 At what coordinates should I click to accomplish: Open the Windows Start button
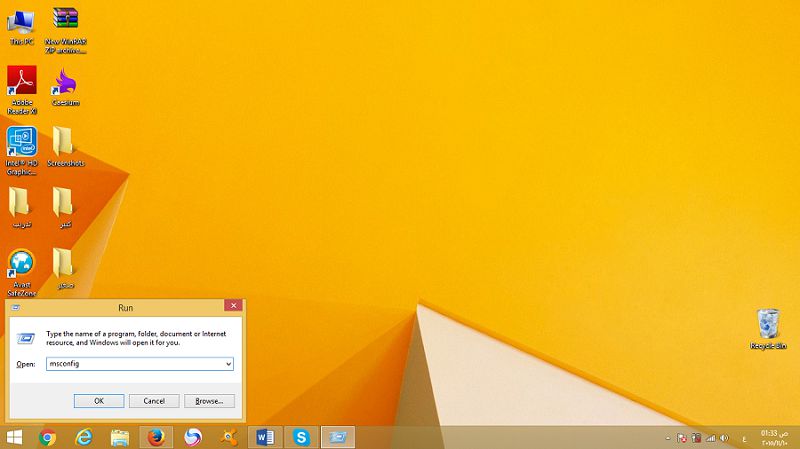click(x=14, y=437)
